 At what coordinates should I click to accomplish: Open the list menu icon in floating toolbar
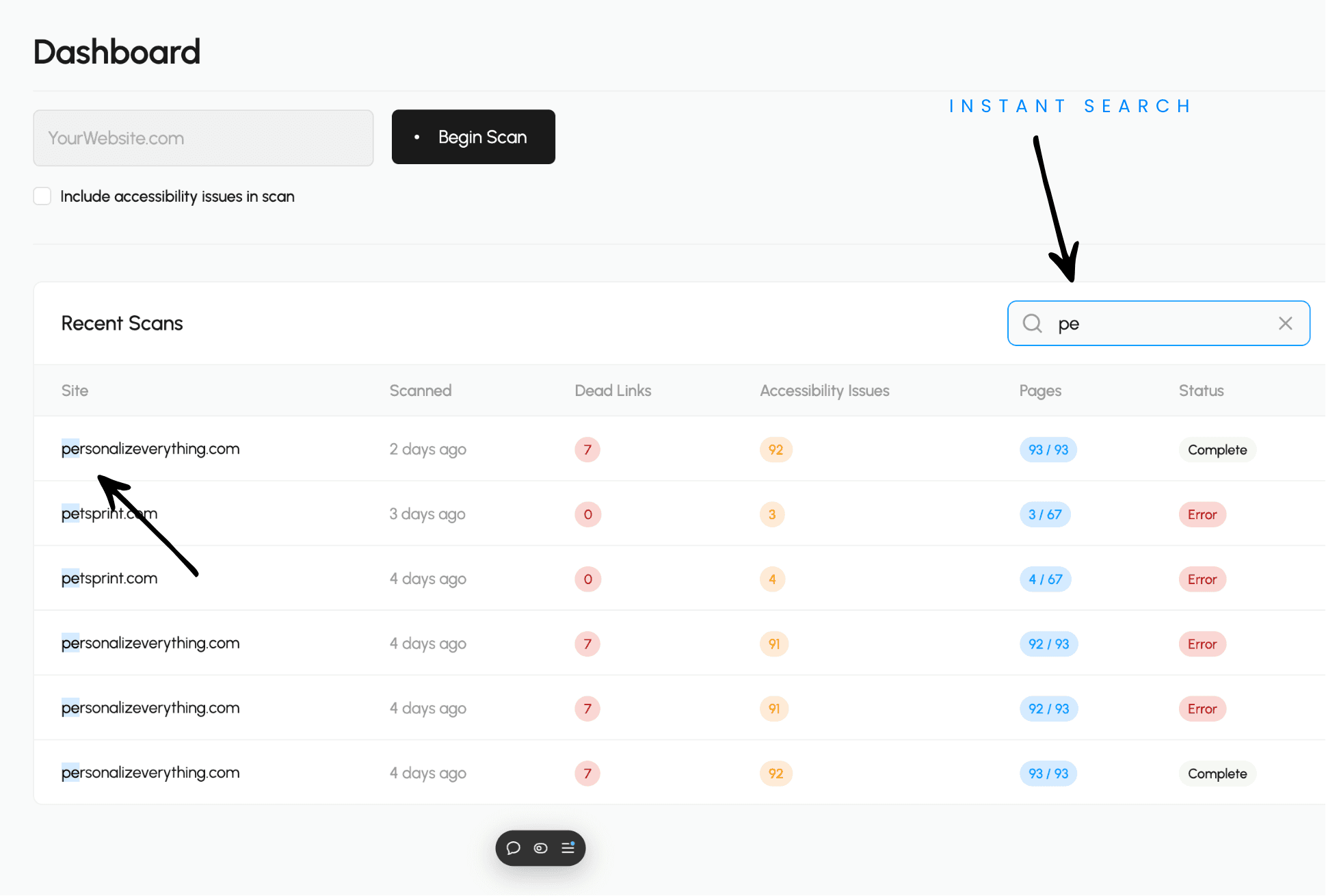(568, 848)
